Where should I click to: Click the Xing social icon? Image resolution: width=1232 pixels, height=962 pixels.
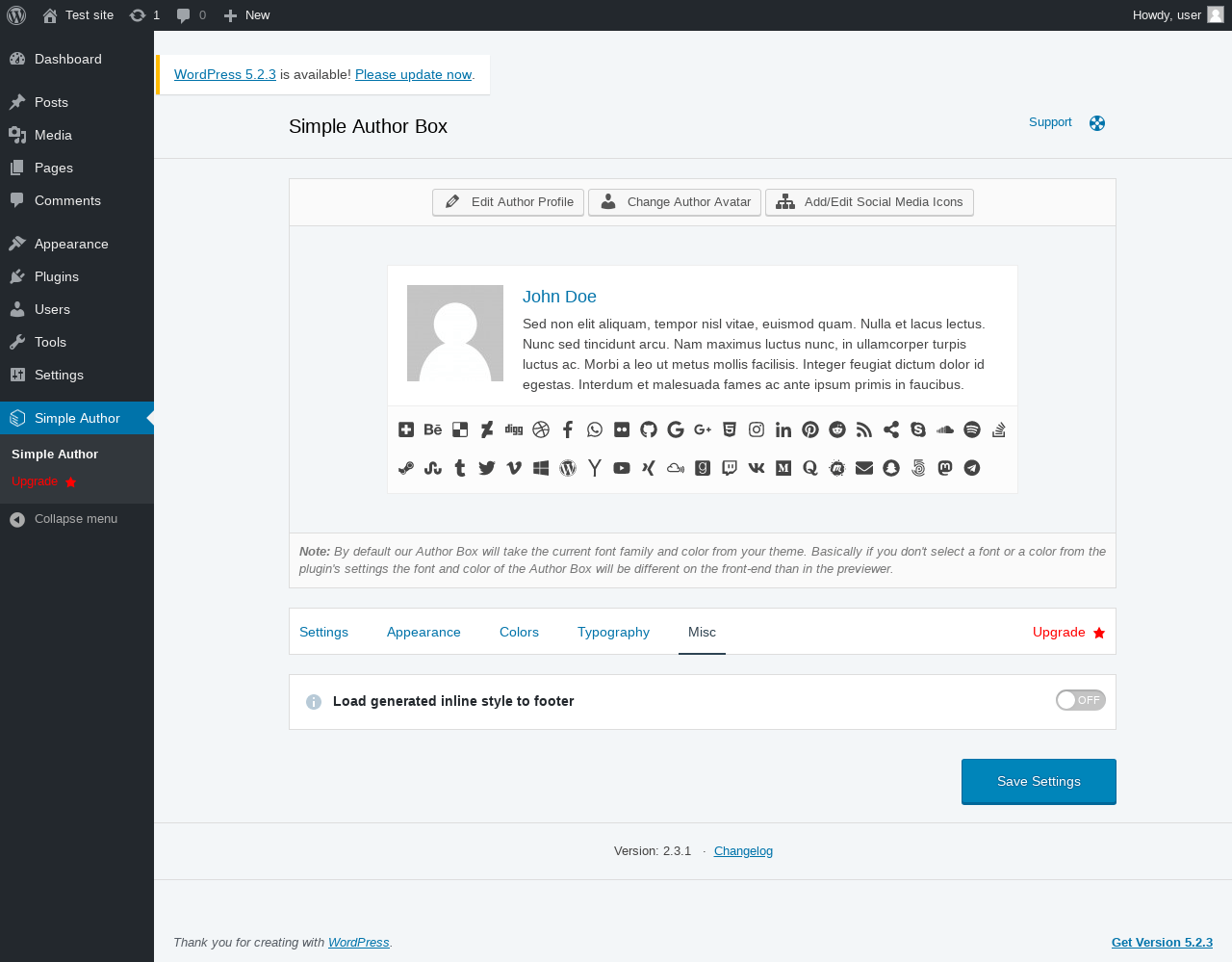(649, 468)
